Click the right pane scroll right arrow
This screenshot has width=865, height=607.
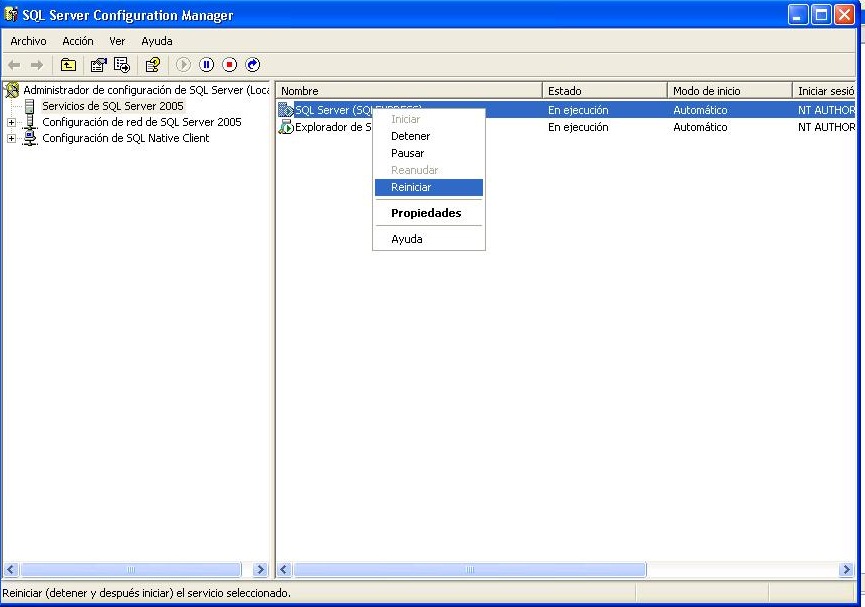click(846, 569)
